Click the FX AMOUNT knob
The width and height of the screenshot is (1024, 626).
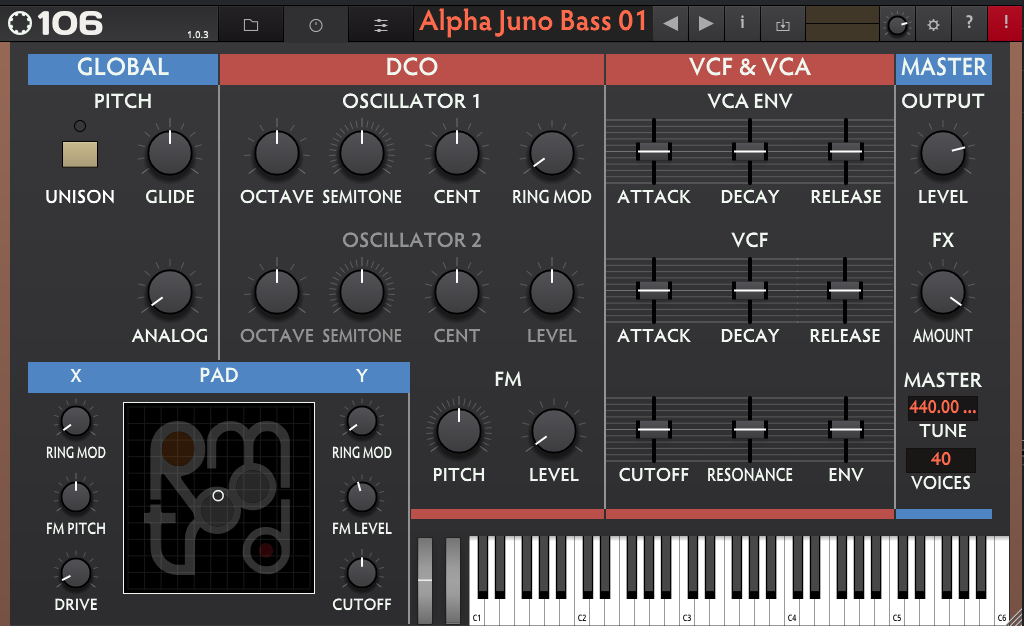point(942,292)
